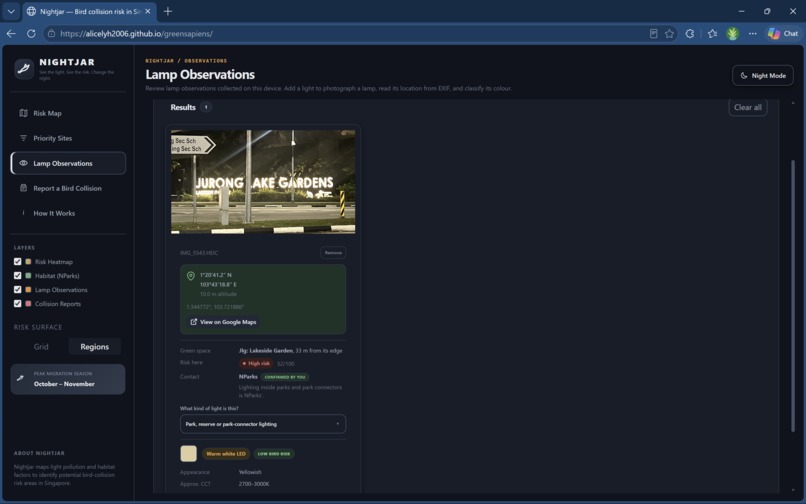Viewport: 806px width, 504px height.
Task: Click the browser profile avatar
Action: [732, 33]
